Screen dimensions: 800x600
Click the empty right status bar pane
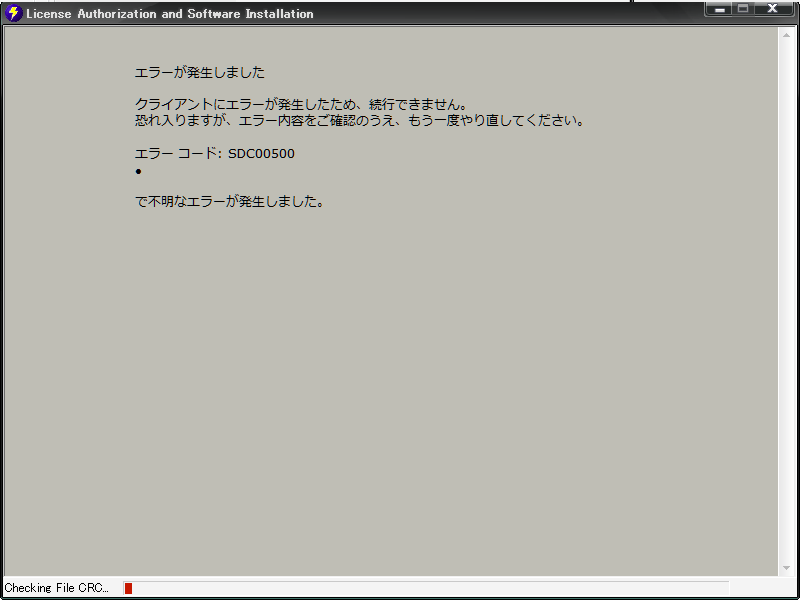[762, 588]
